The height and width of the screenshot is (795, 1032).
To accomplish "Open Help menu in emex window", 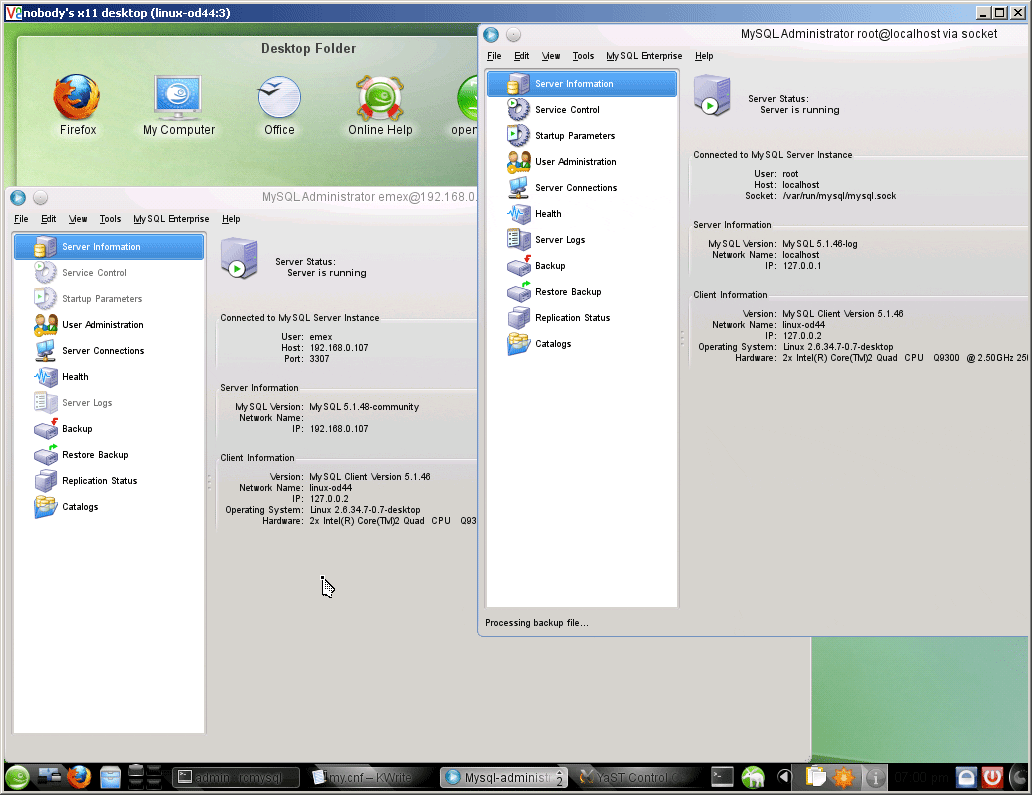I will coord(231,219).
